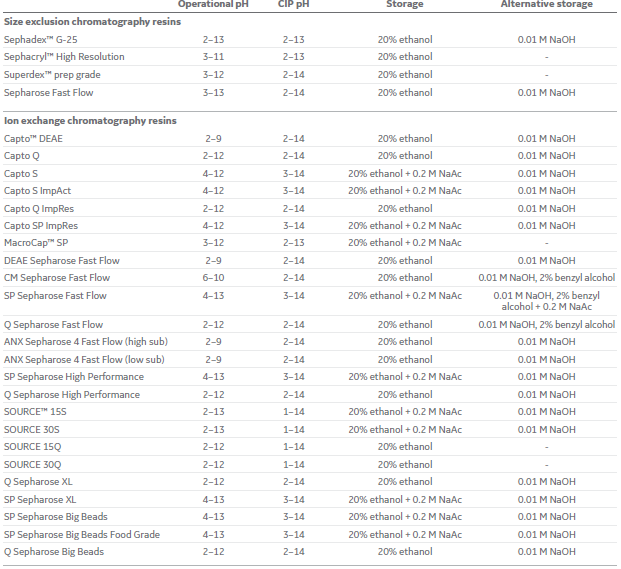This screenshot has height=569, width=621.
Task: Select the MacroCap SP row name
Action: tap(36, 243)
